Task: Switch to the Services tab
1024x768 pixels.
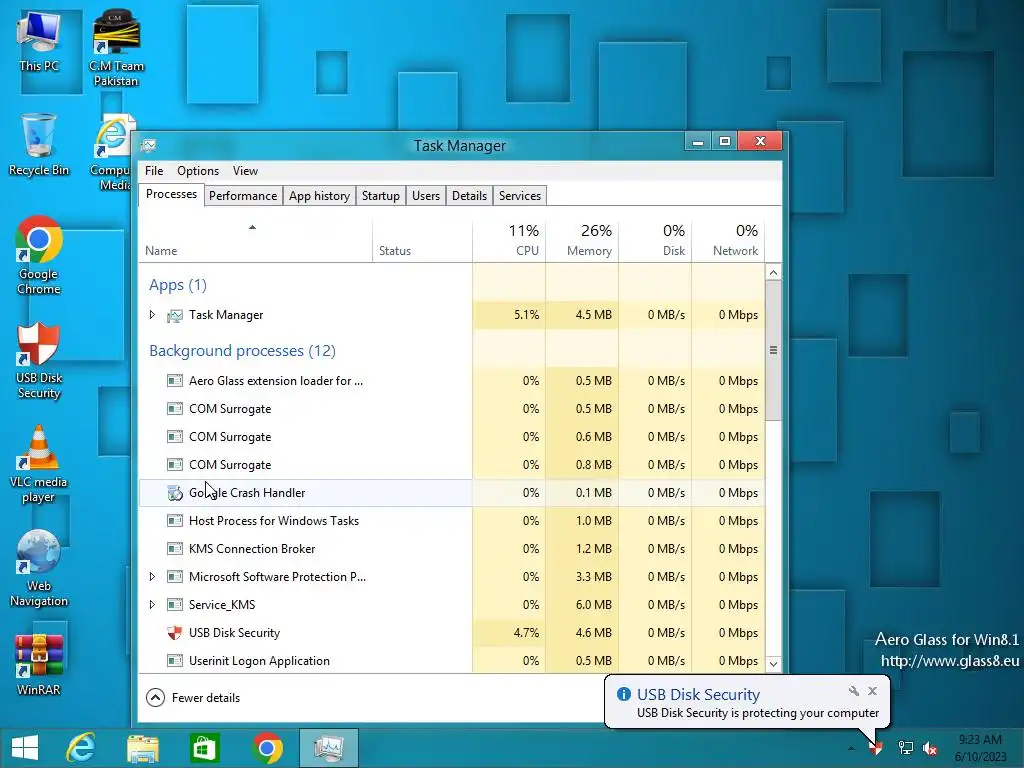Action: (x=520, y=196)
